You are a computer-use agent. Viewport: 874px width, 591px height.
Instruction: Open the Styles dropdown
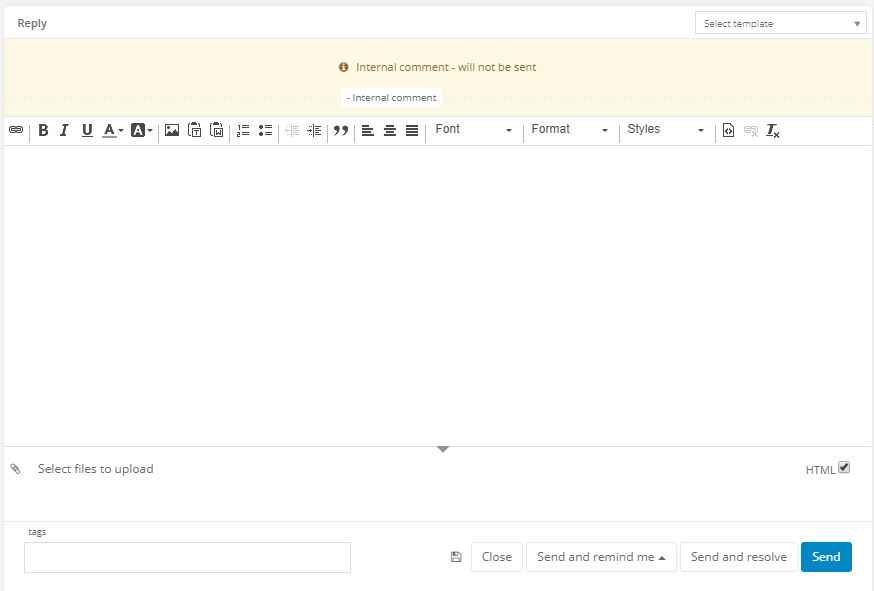pyautogui.click(x=665, y=130)
